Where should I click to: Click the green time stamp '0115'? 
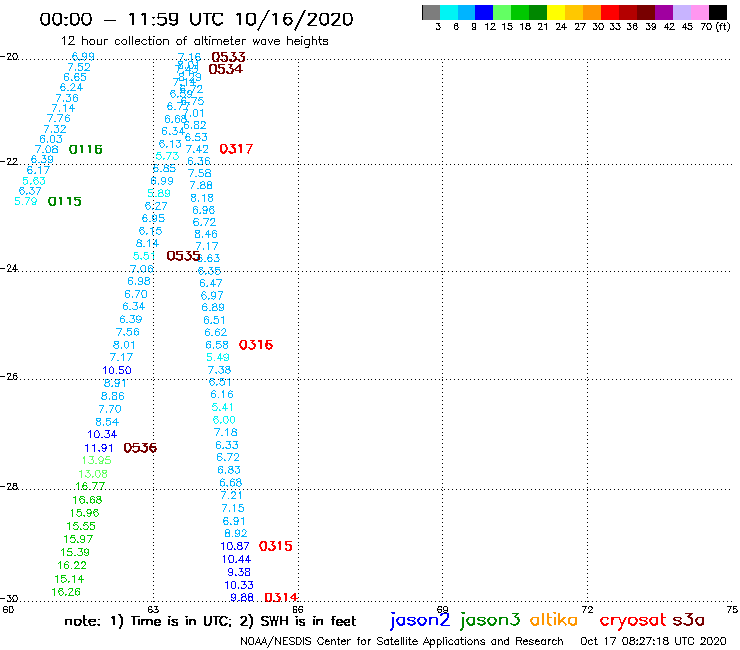(65, 202)
